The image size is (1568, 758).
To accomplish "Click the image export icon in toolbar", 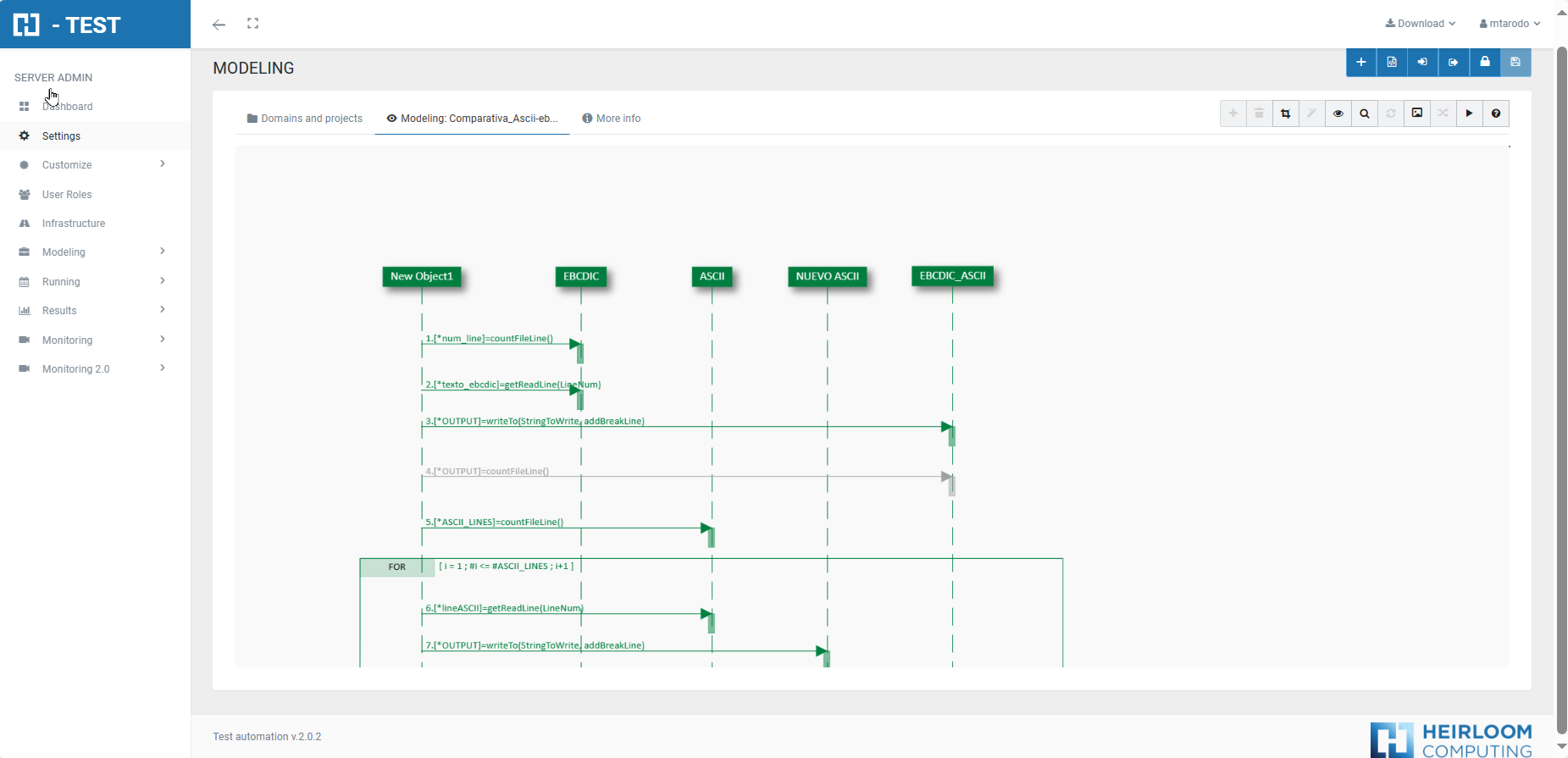I will (x=1417, y=113).
